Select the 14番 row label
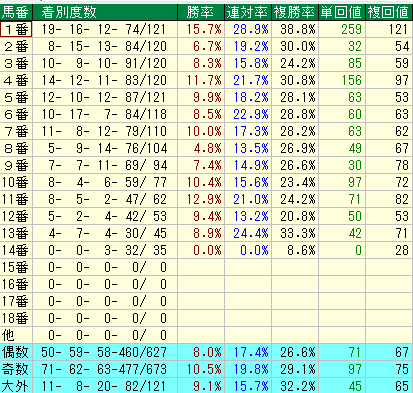The height and width of the screenshot is (393, 413). point(16,250)
